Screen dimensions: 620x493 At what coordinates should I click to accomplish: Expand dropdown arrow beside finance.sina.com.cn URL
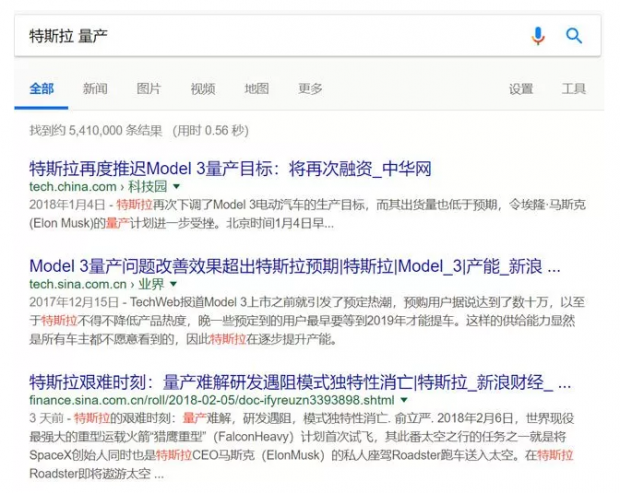point(404,400)
